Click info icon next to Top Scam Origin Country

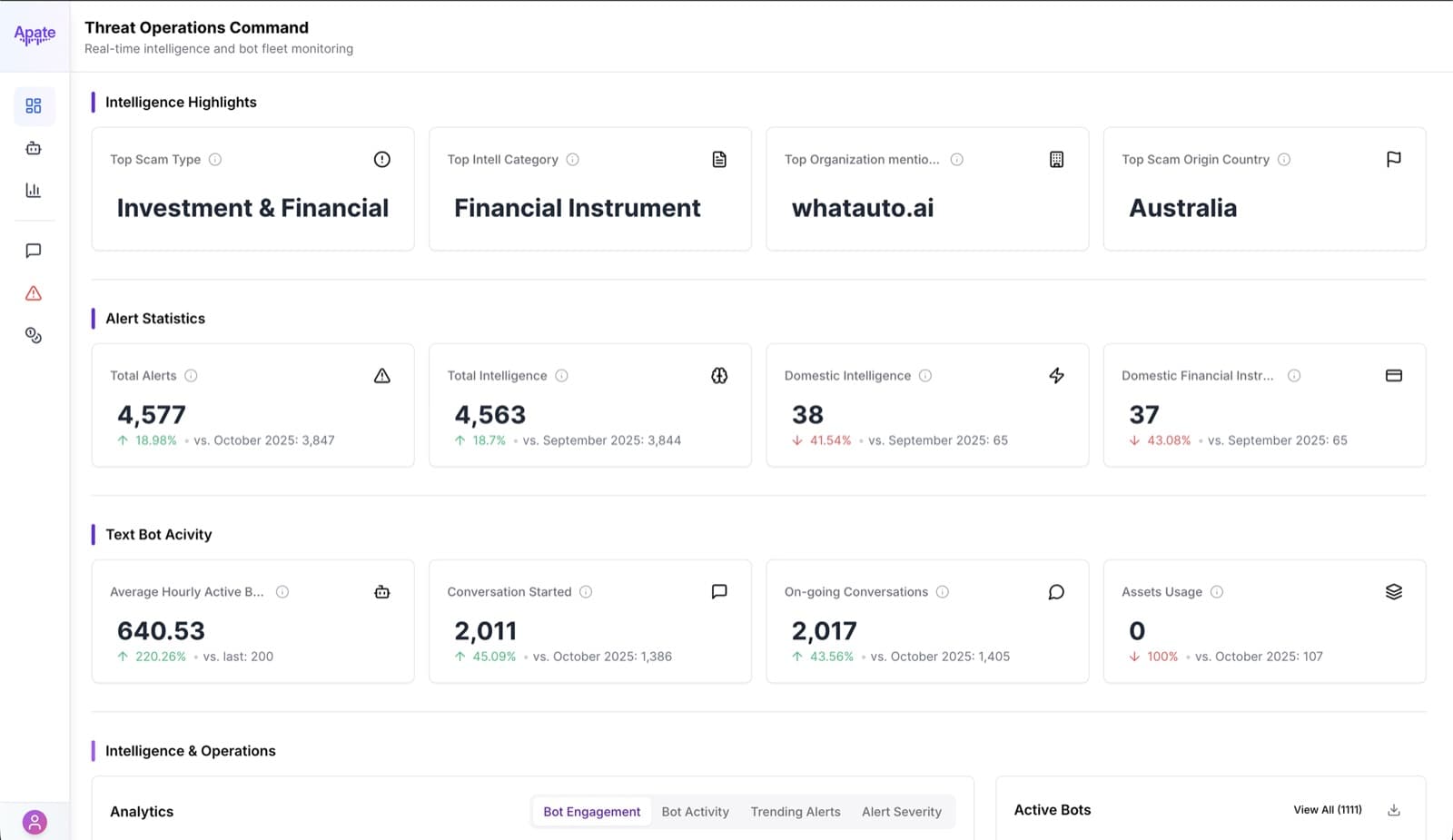[1284, 160]
